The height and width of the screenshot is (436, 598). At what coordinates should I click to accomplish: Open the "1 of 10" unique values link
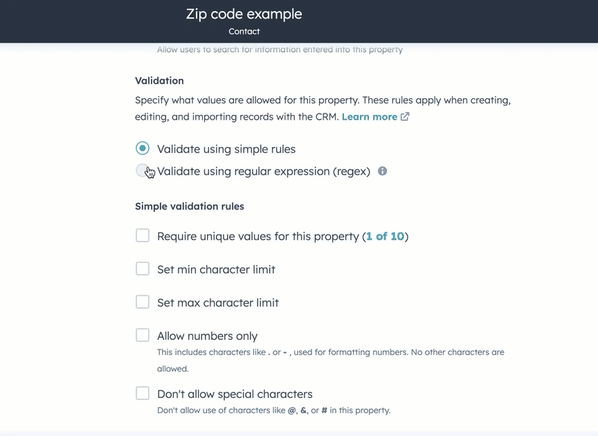pyautogui.click(x=385, y=236)
